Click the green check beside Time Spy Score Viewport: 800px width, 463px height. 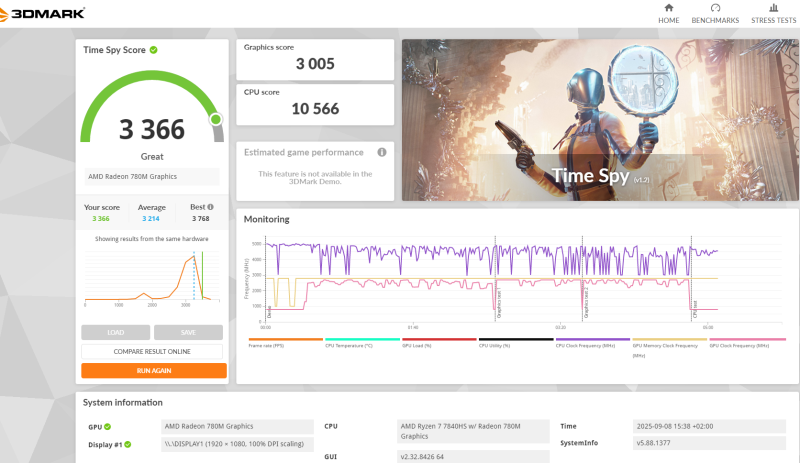point(154,50)
